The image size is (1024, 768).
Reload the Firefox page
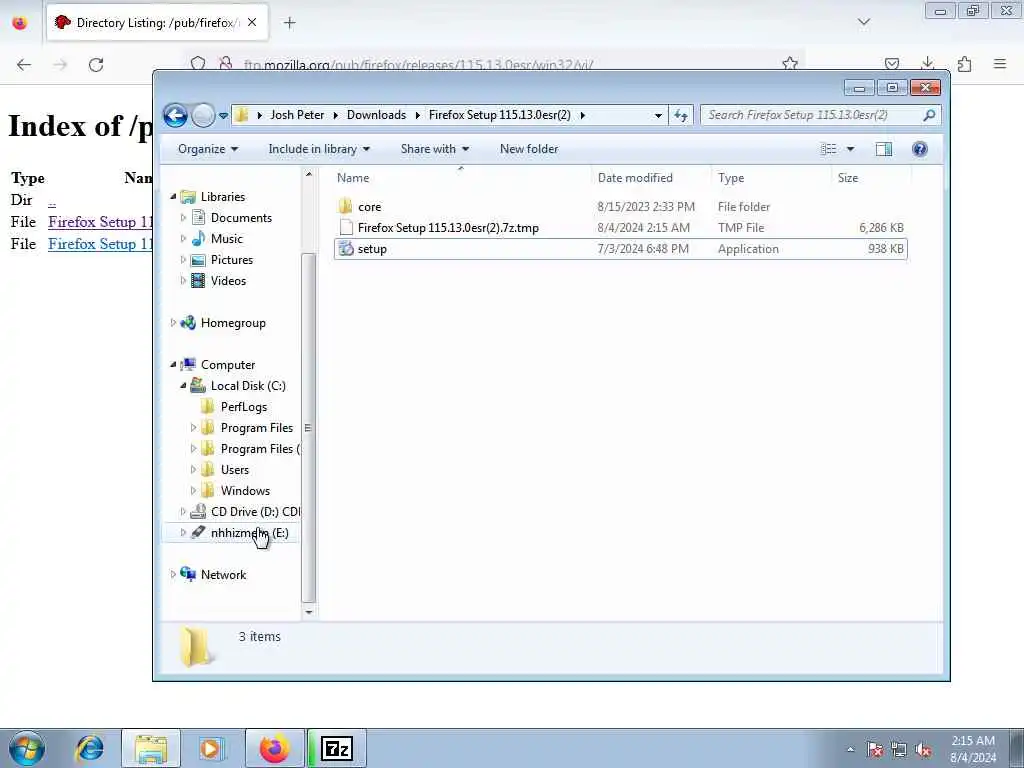pos(96,65)
